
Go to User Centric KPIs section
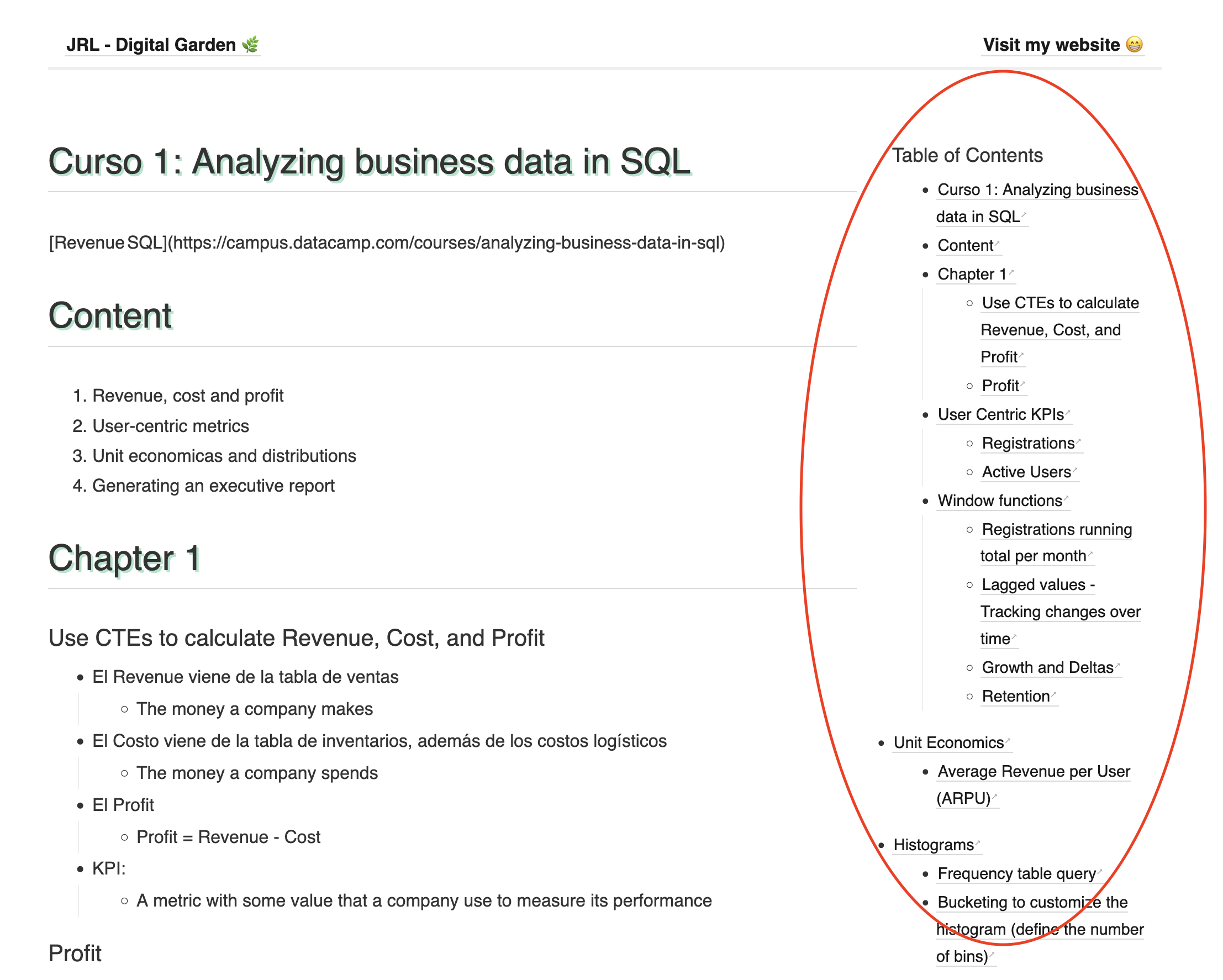click(x=1000, y=414)
